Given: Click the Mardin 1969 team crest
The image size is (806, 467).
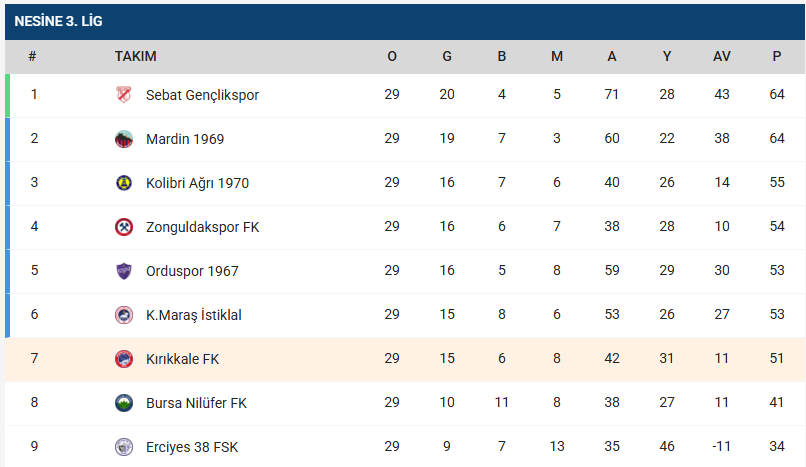Looking at the screenshot, I should click(x=124, y=139).
